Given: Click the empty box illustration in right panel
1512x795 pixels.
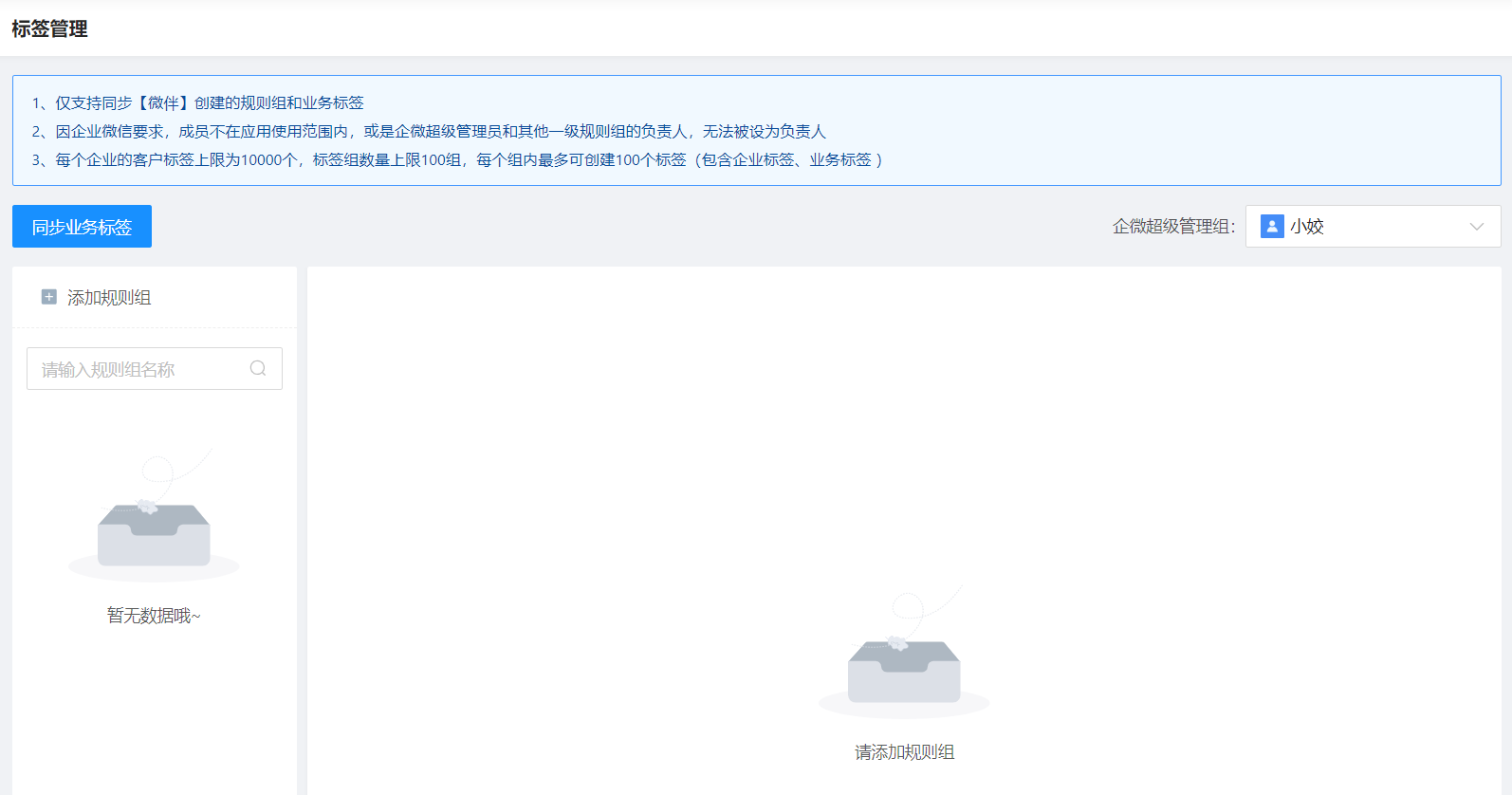Looking at the screenshot, I should point(904,674).
